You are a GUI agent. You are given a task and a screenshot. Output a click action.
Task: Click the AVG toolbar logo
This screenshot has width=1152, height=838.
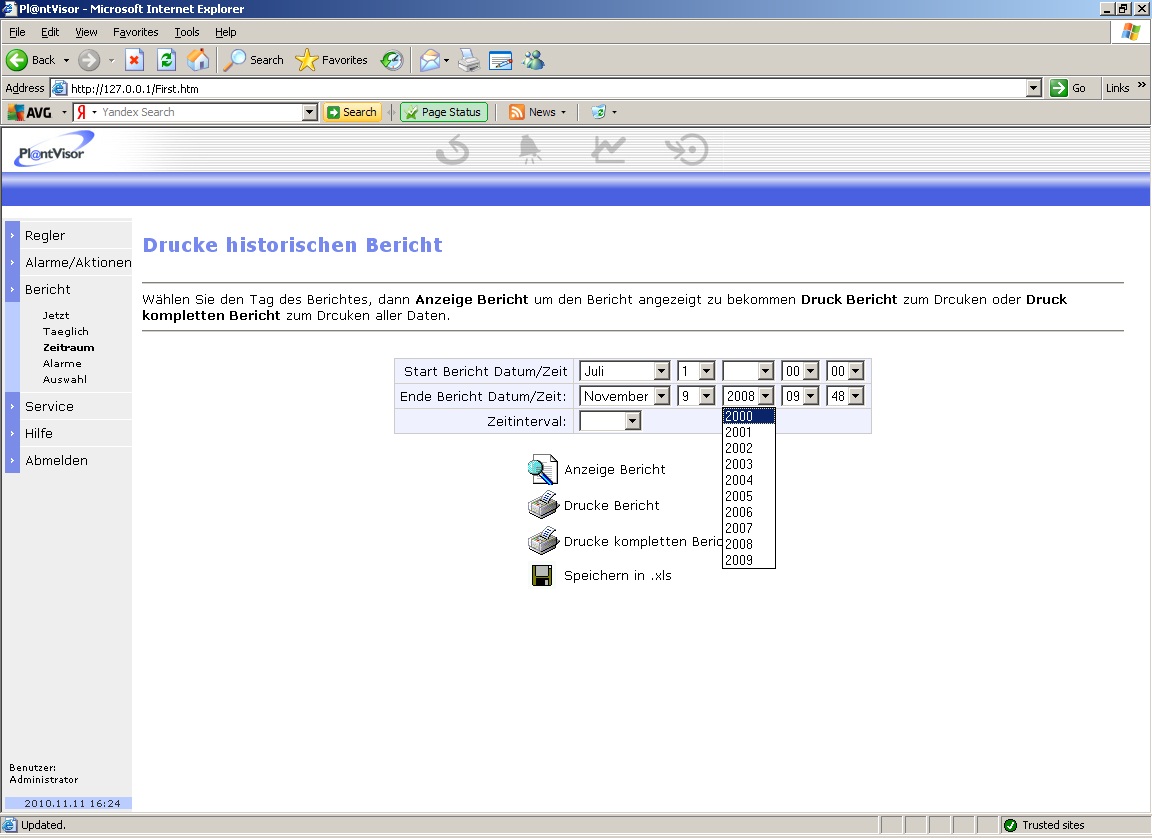(x=29, y=112)
